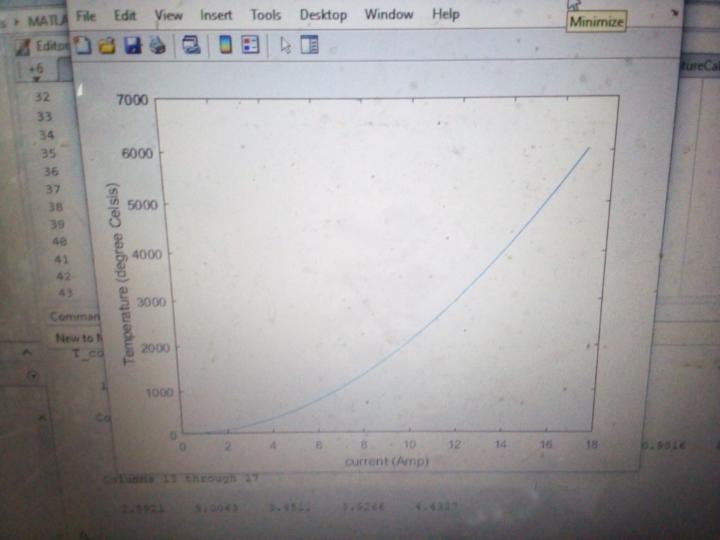Click editor line number 43 in MATLAB window
The height and width of the screenshot is (540, 720).
pyautogui.click(x=65, y=292)
